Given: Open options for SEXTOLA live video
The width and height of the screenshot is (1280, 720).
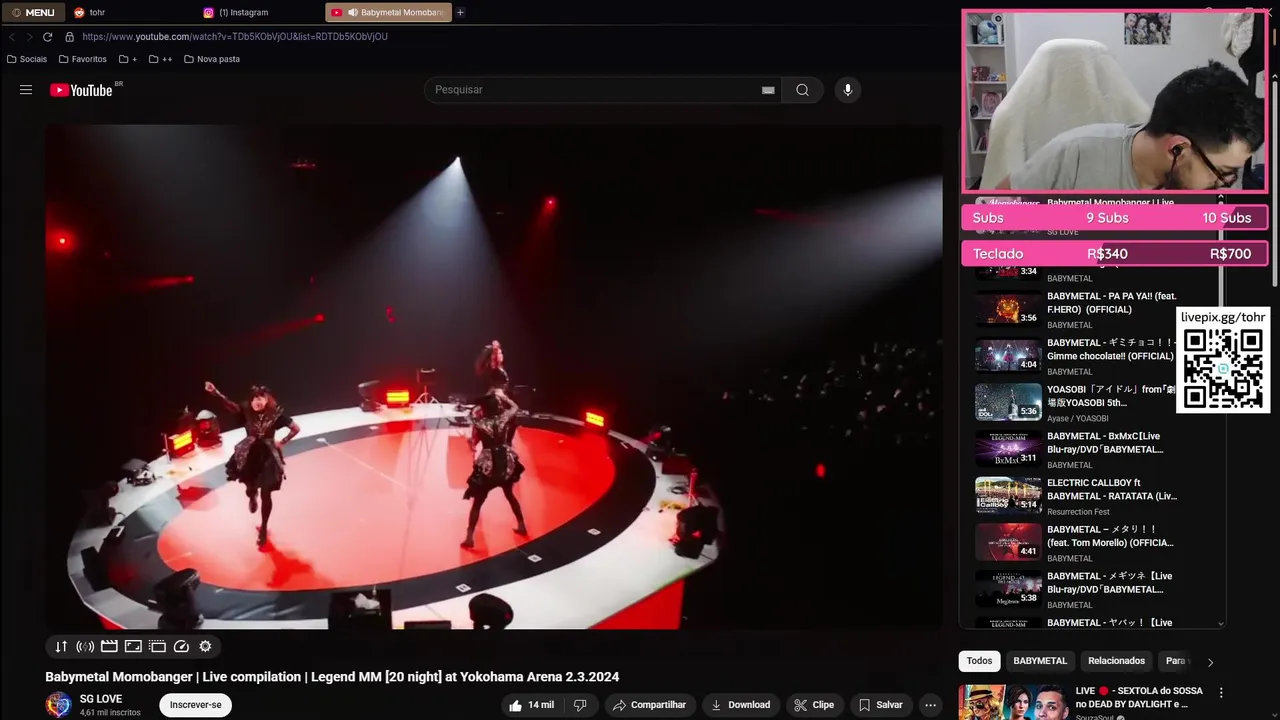Looking at the screenshot, I should (x=1220, y=692).
